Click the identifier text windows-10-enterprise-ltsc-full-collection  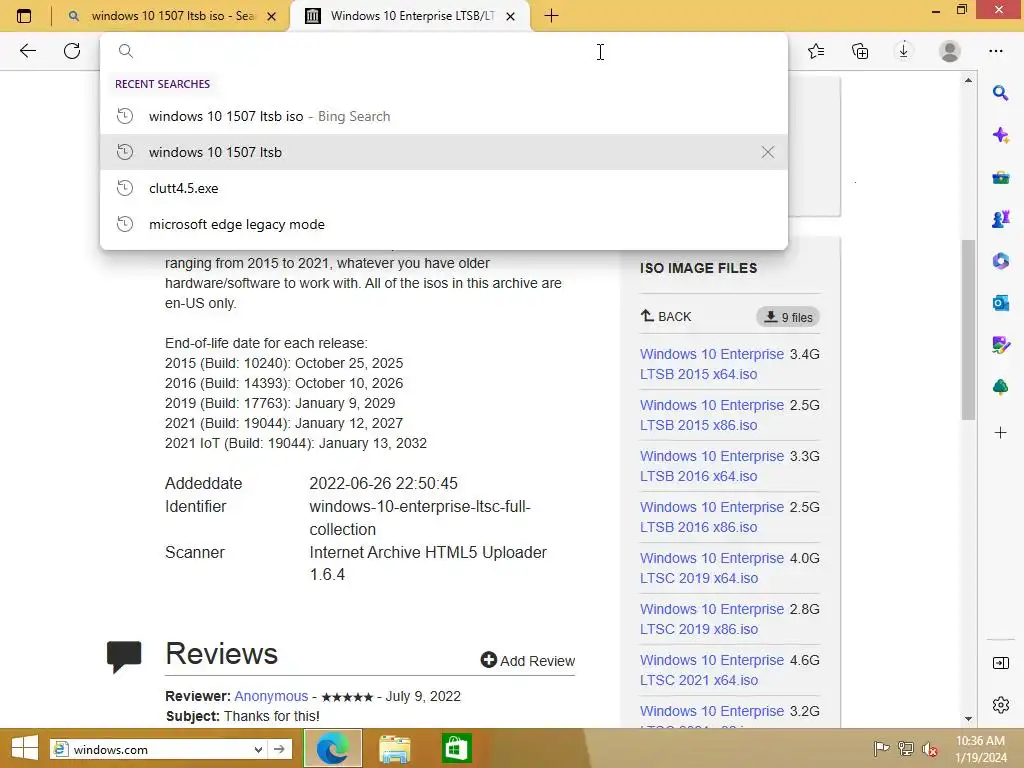pos(420,518)
